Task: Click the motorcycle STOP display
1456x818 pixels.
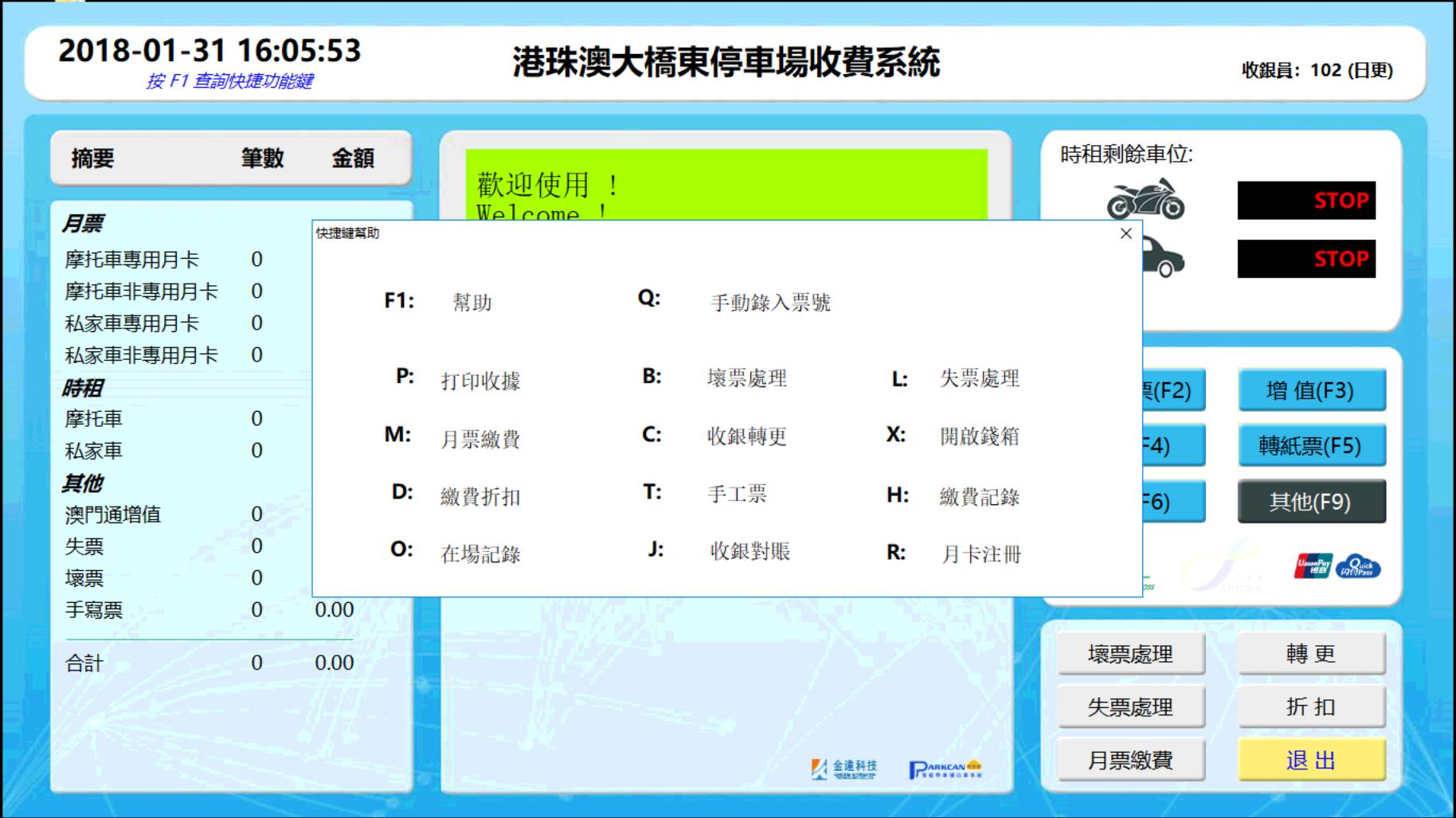Action: coord(1306,202)
